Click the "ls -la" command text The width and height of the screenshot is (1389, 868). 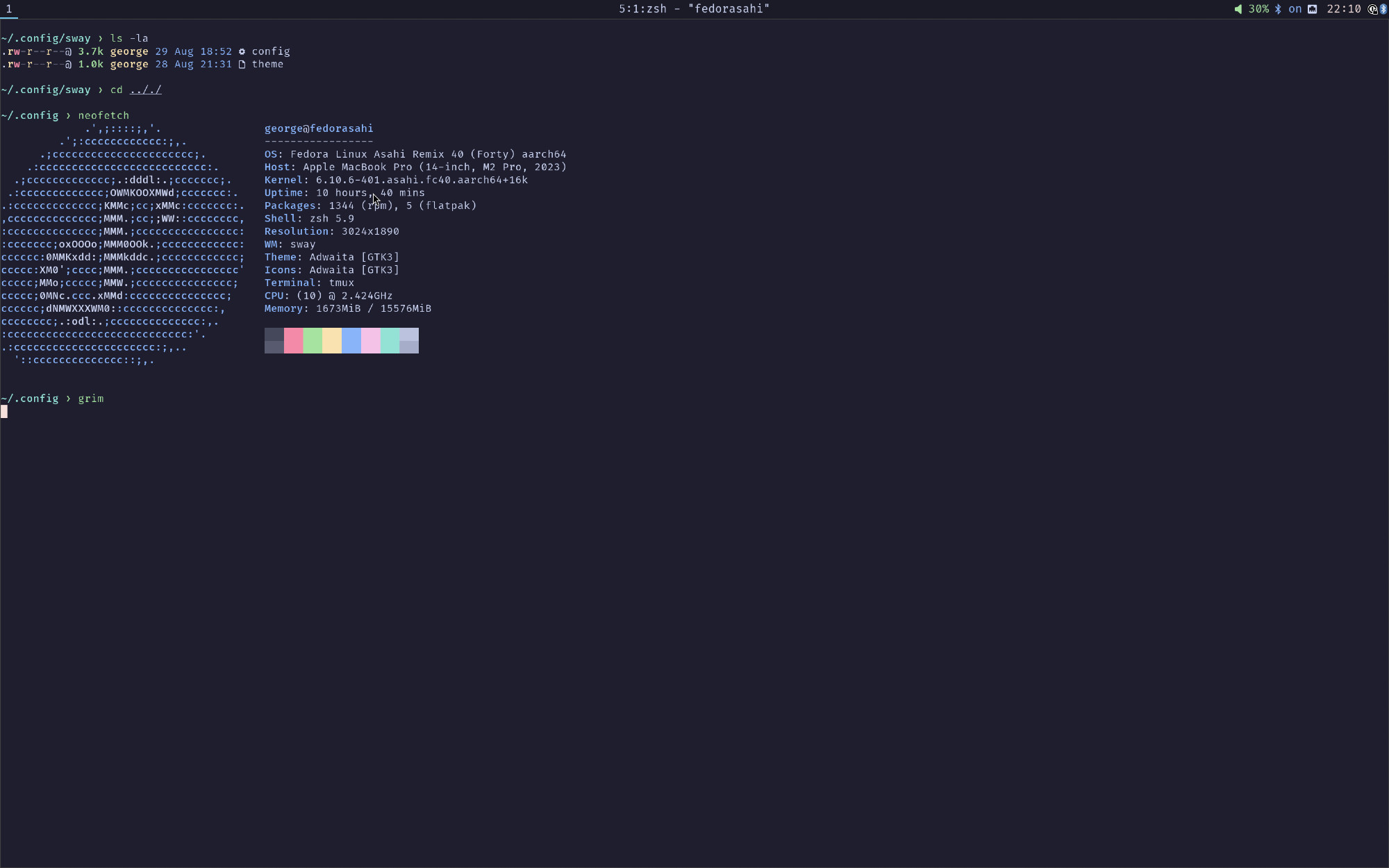[129, 38]
